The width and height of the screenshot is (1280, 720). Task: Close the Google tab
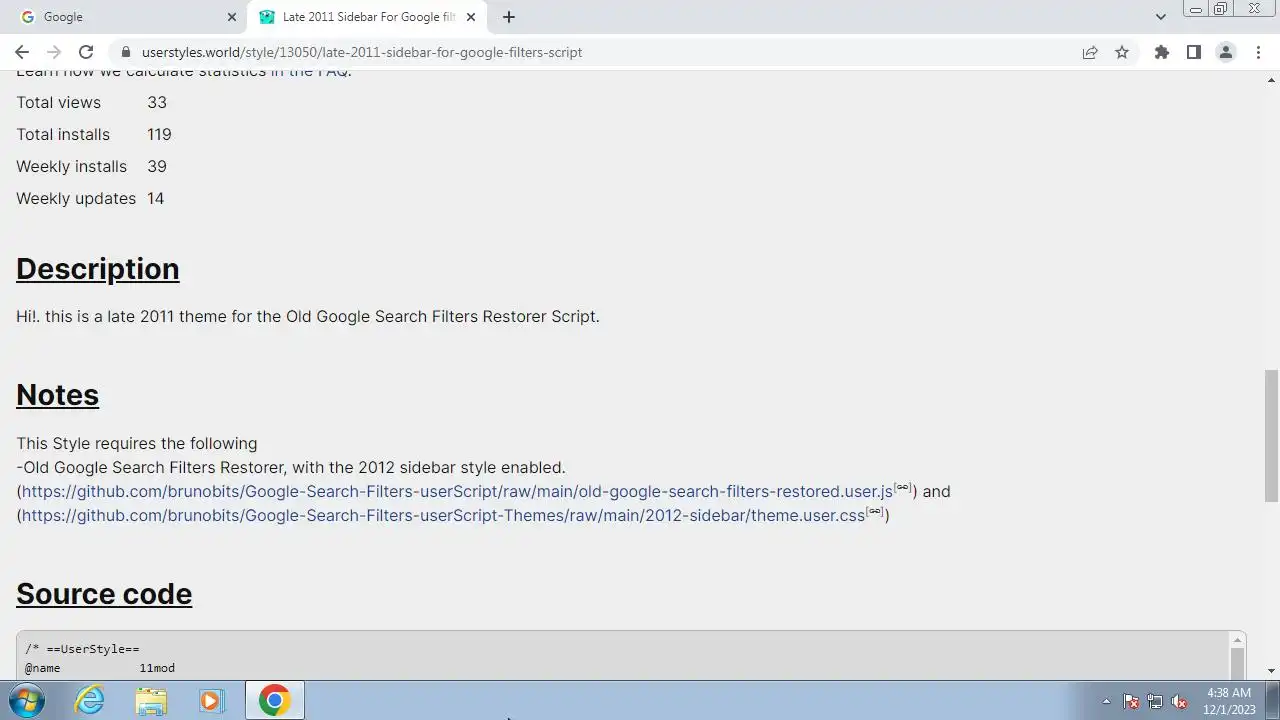pyautogui.click(x=231, y=17)
